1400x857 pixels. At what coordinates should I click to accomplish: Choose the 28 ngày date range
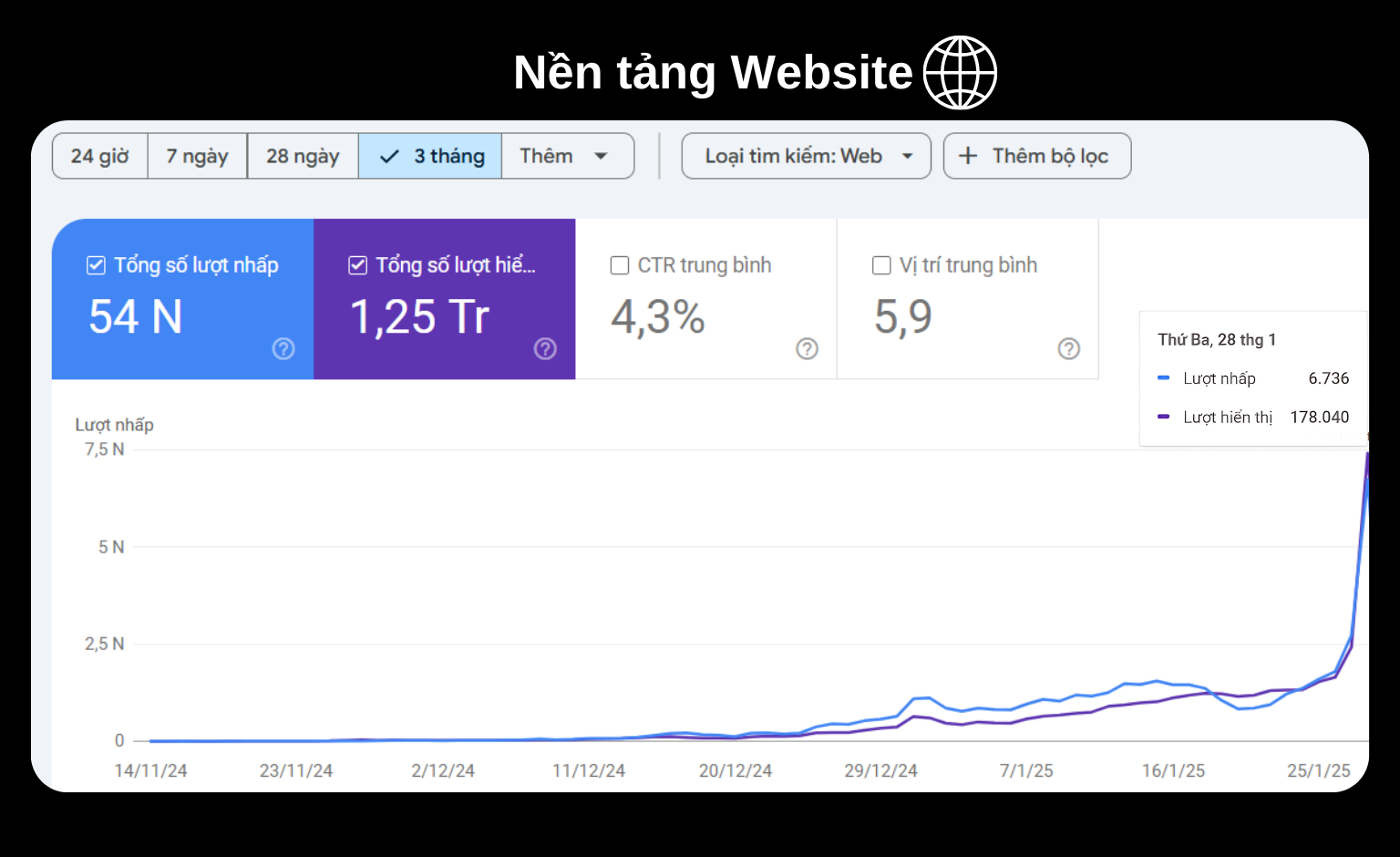click(x=303, y=156)
